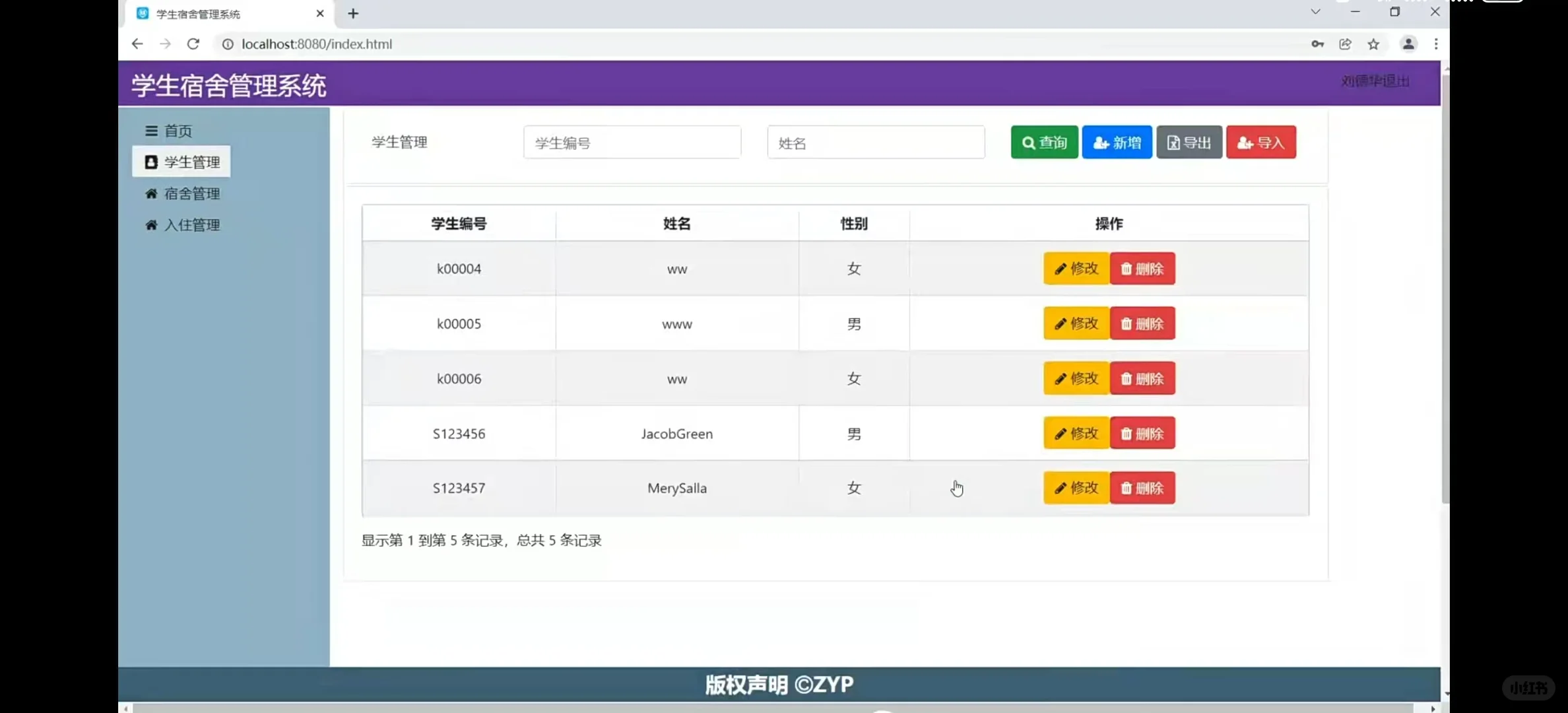Click 修改 for student MerySalla
This screenshot has width=1568, height=713.
[1075, 488]
